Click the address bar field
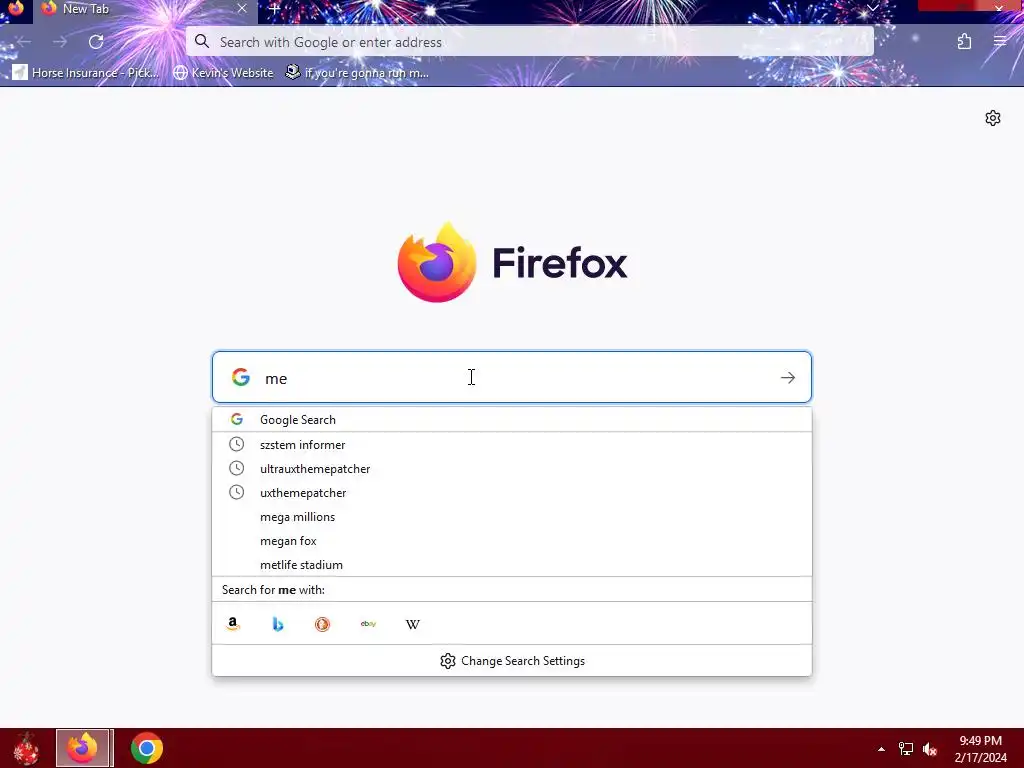The width and height of the screenshot is (1024, 768). tap(530, 42)
